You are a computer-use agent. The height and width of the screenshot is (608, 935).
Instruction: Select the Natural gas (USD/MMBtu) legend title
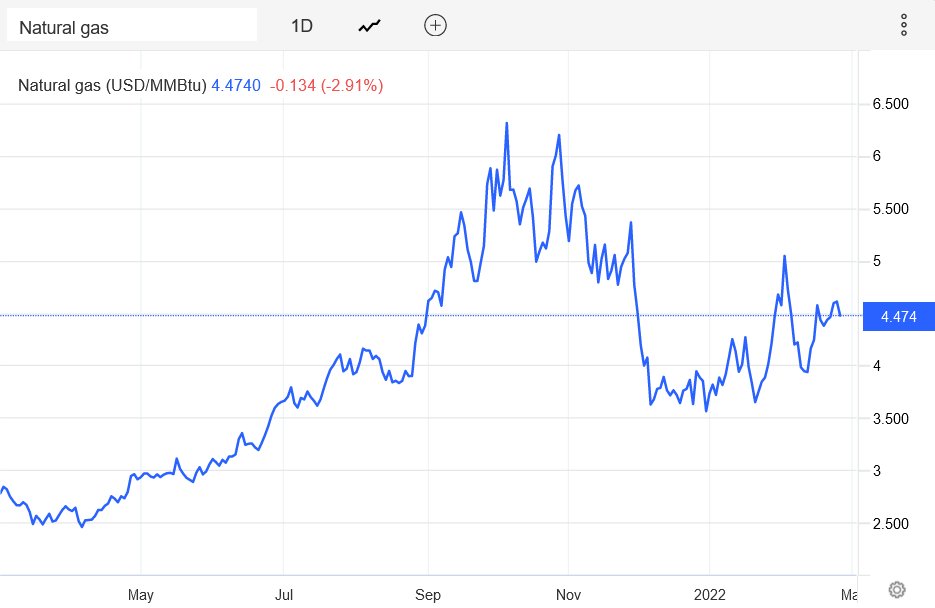click(x=112, y=85)
